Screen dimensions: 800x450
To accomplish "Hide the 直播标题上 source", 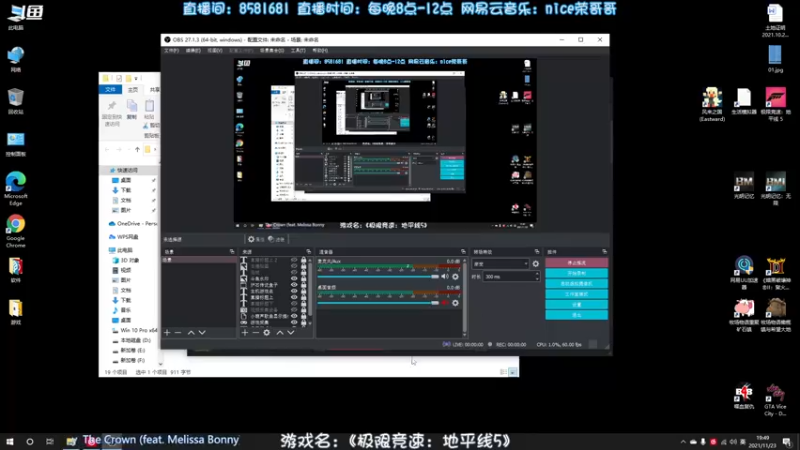I will click(x=294, y=297).
